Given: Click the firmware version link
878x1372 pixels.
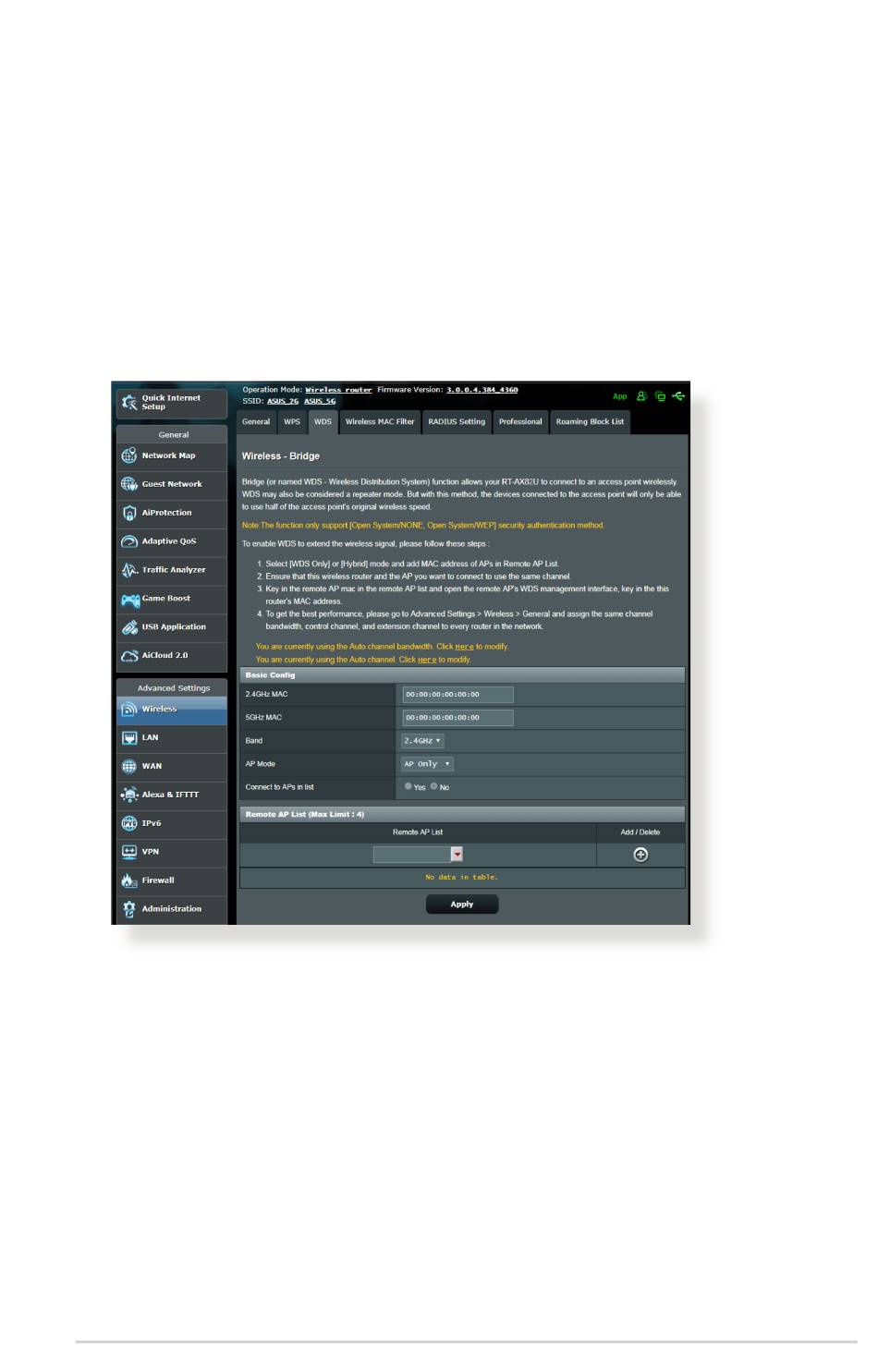Looking at the screenshot, I should tap(482, 390).
